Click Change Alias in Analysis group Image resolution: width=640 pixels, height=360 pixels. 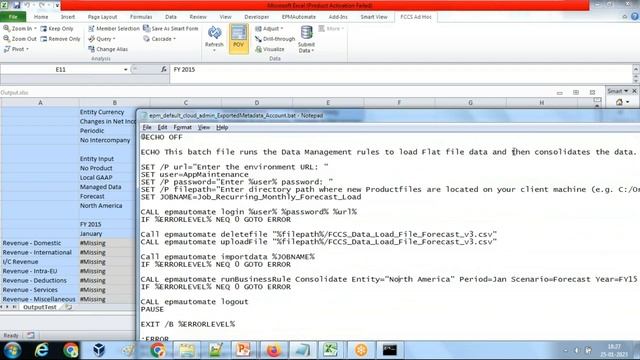[x=108, y=49]
